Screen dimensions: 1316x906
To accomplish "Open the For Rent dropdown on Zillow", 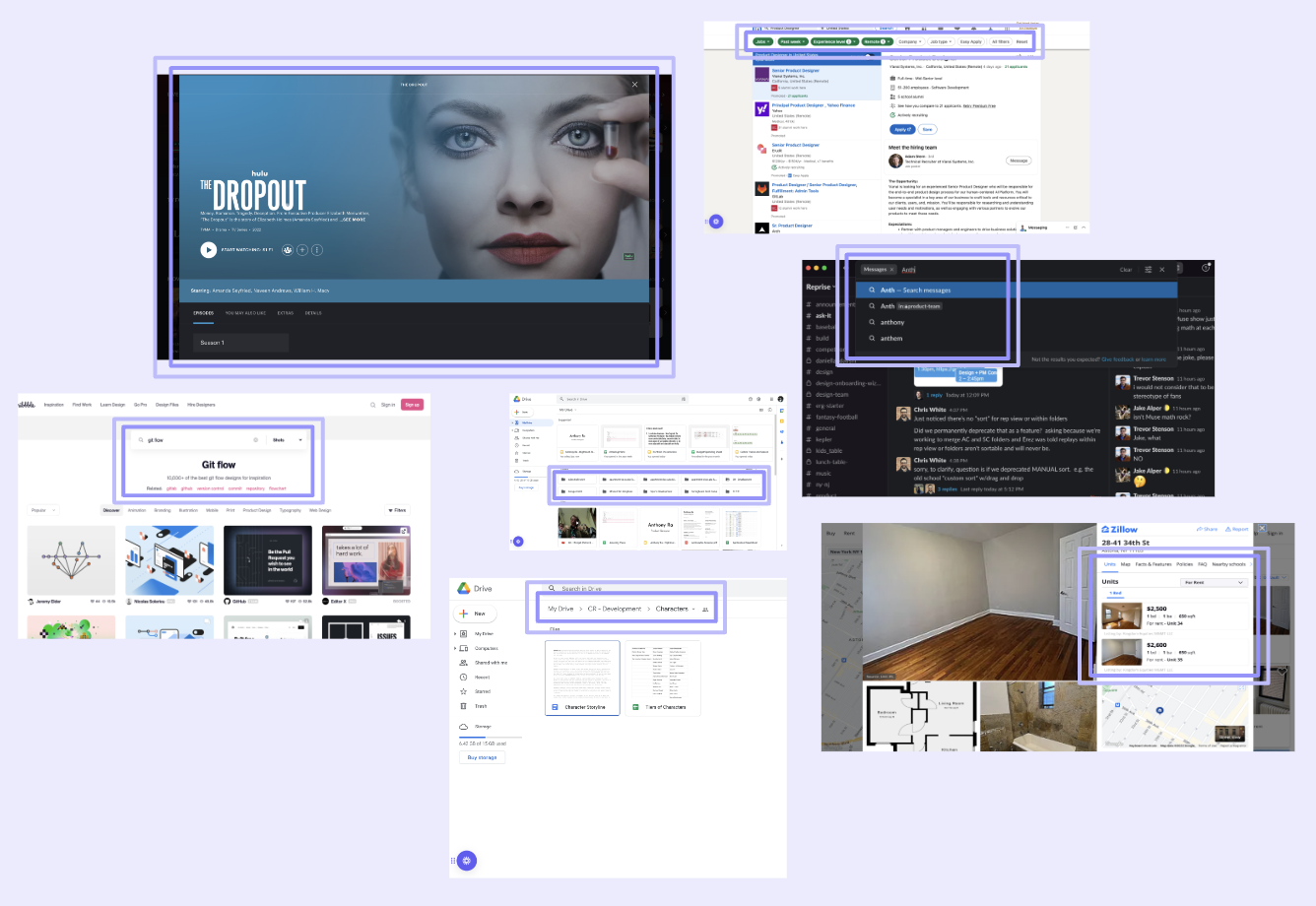I will [1215, 582].
